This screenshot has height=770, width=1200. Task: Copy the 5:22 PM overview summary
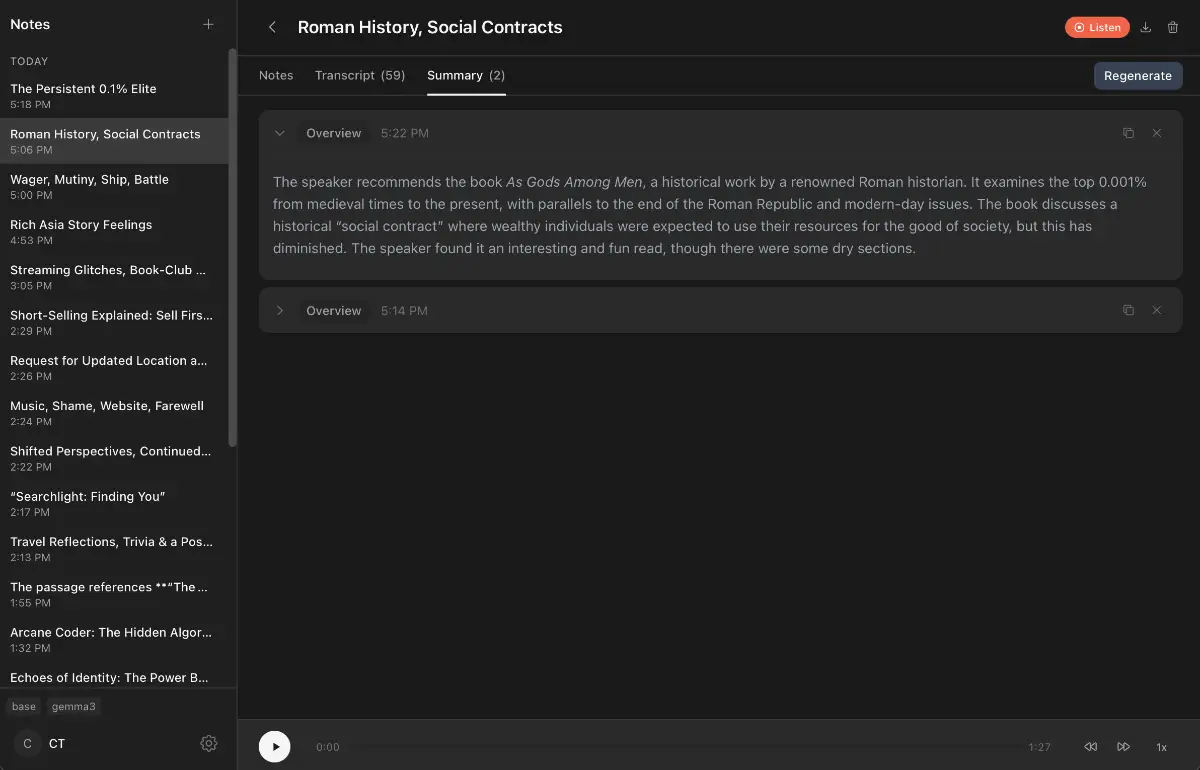1128,133
